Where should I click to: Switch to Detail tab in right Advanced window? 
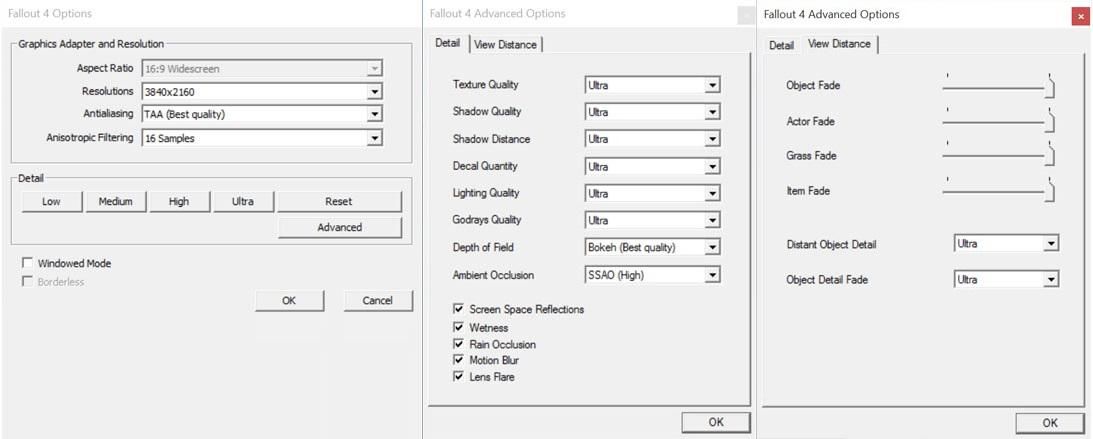tap(781, 45)
